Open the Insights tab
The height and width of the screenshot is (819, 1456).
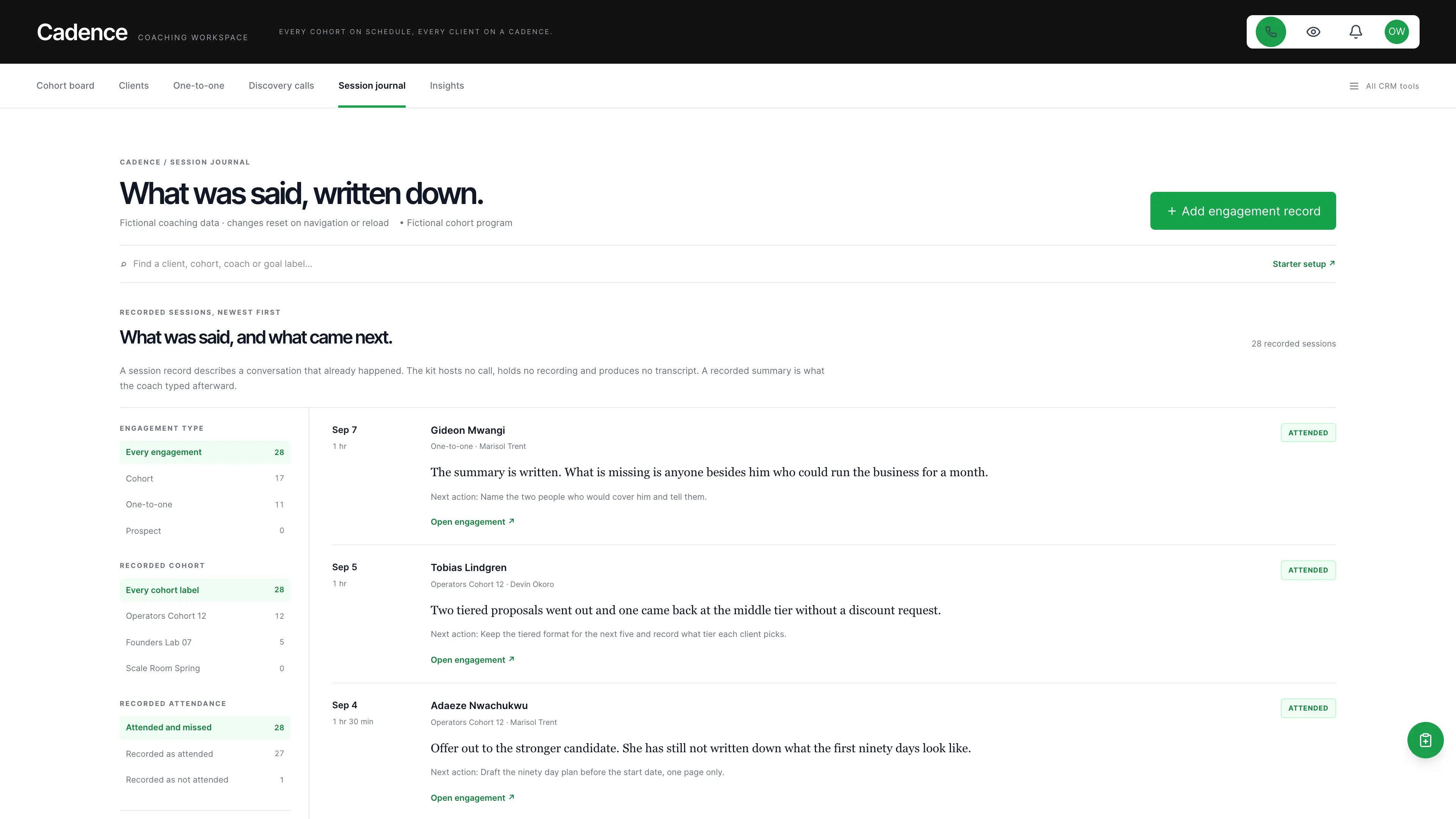447,85
